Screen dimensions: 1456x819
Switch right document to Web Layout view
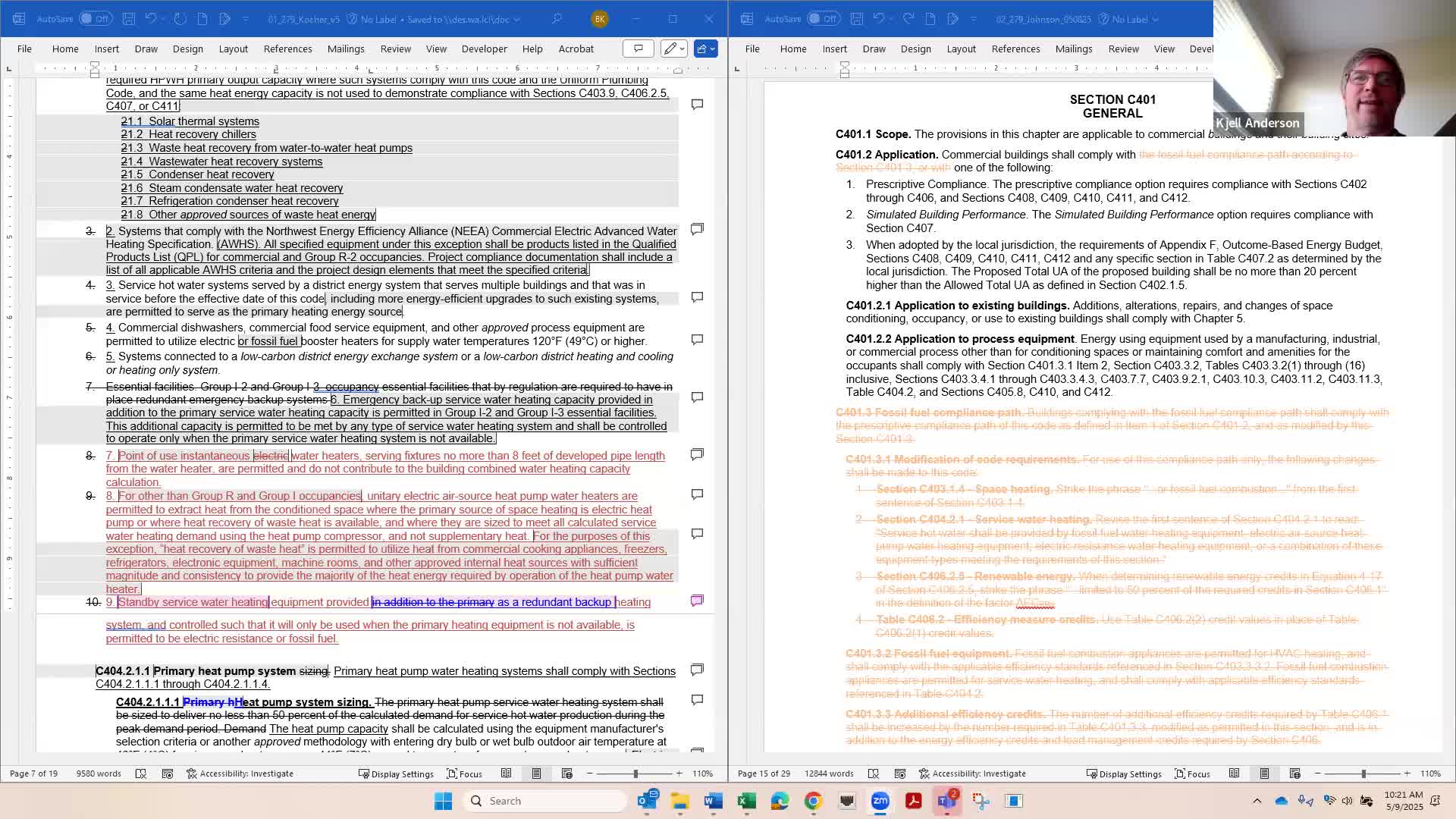click(1294, 773)
